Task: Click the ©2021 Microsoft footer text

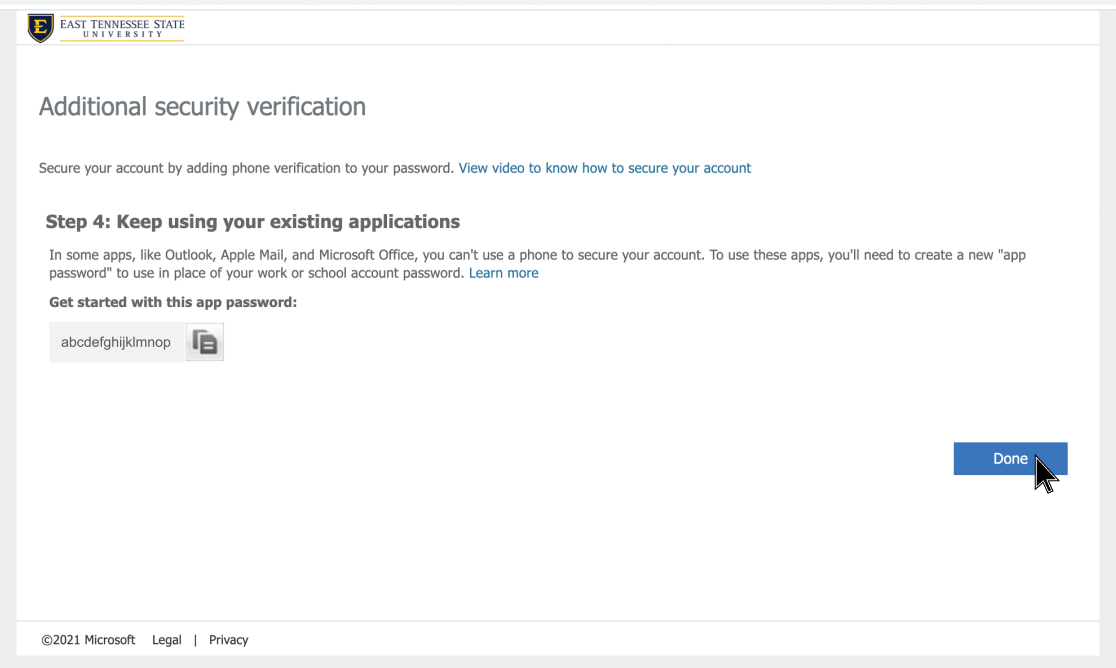Action: (x=88, y=640)
